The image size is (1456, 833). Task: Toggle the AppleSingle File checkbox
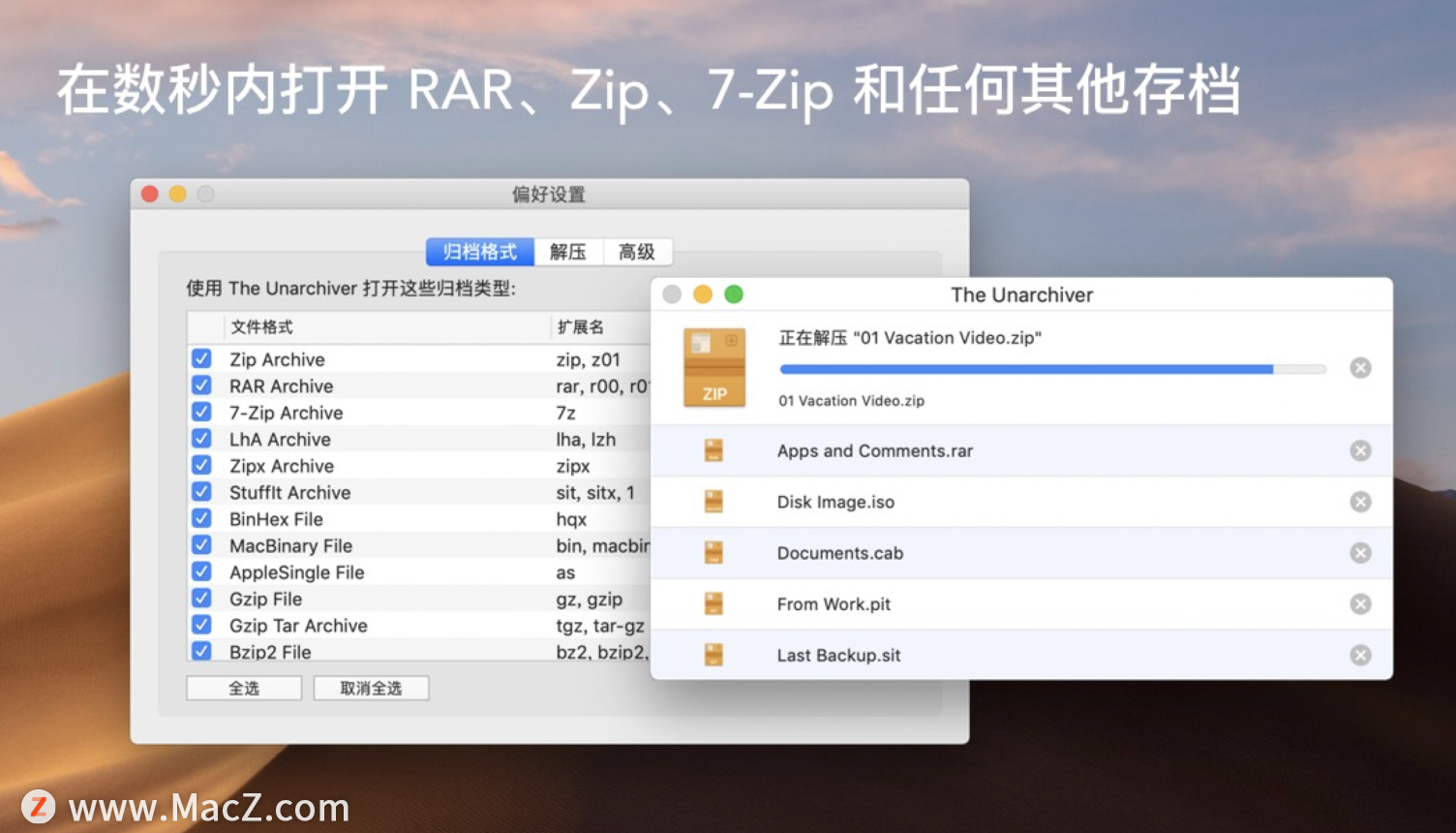click(201, 571)
